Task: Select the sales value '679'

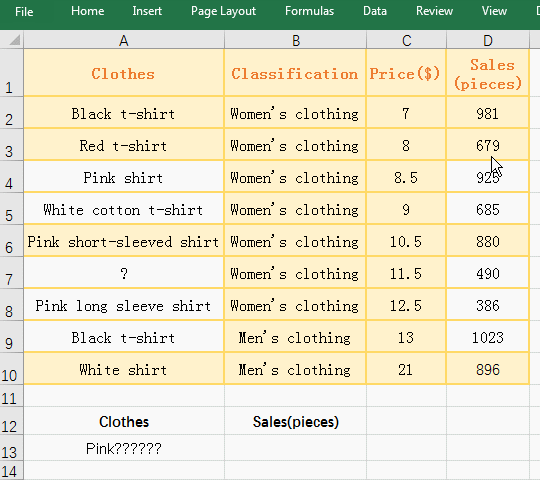Action: tap(488, 145)
